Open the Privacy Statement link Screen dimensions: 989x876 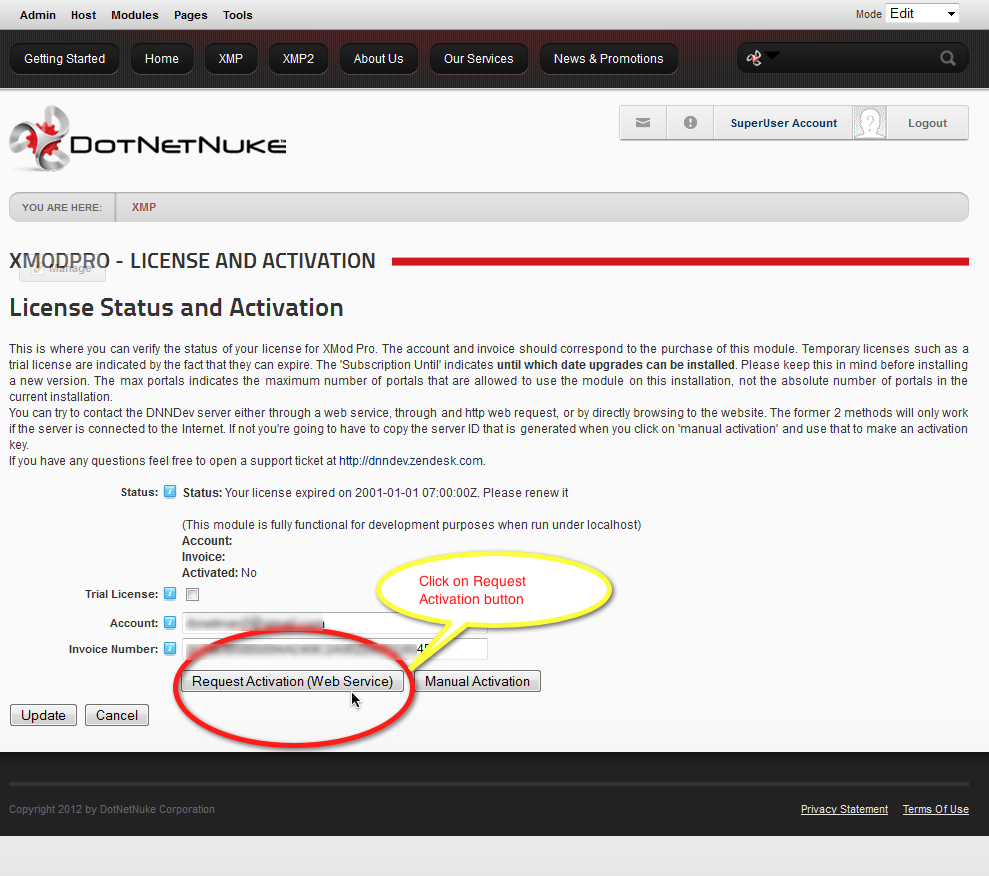click(844, 809)
